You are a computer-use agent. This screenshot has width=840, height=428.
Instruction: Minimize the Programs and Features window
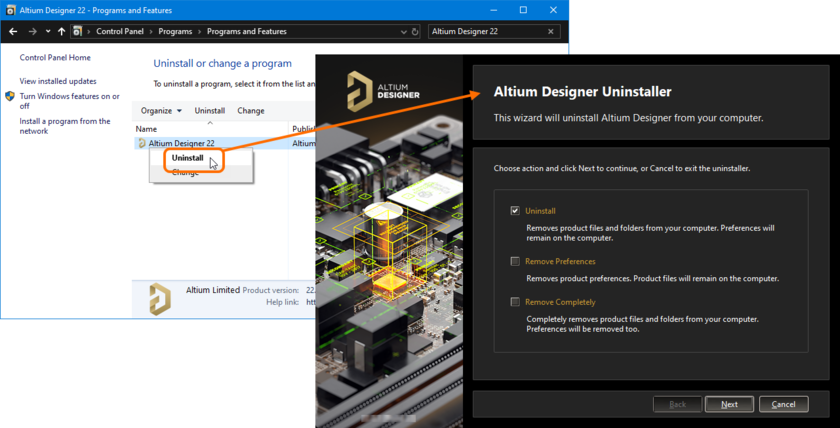[x=493, y=10]
